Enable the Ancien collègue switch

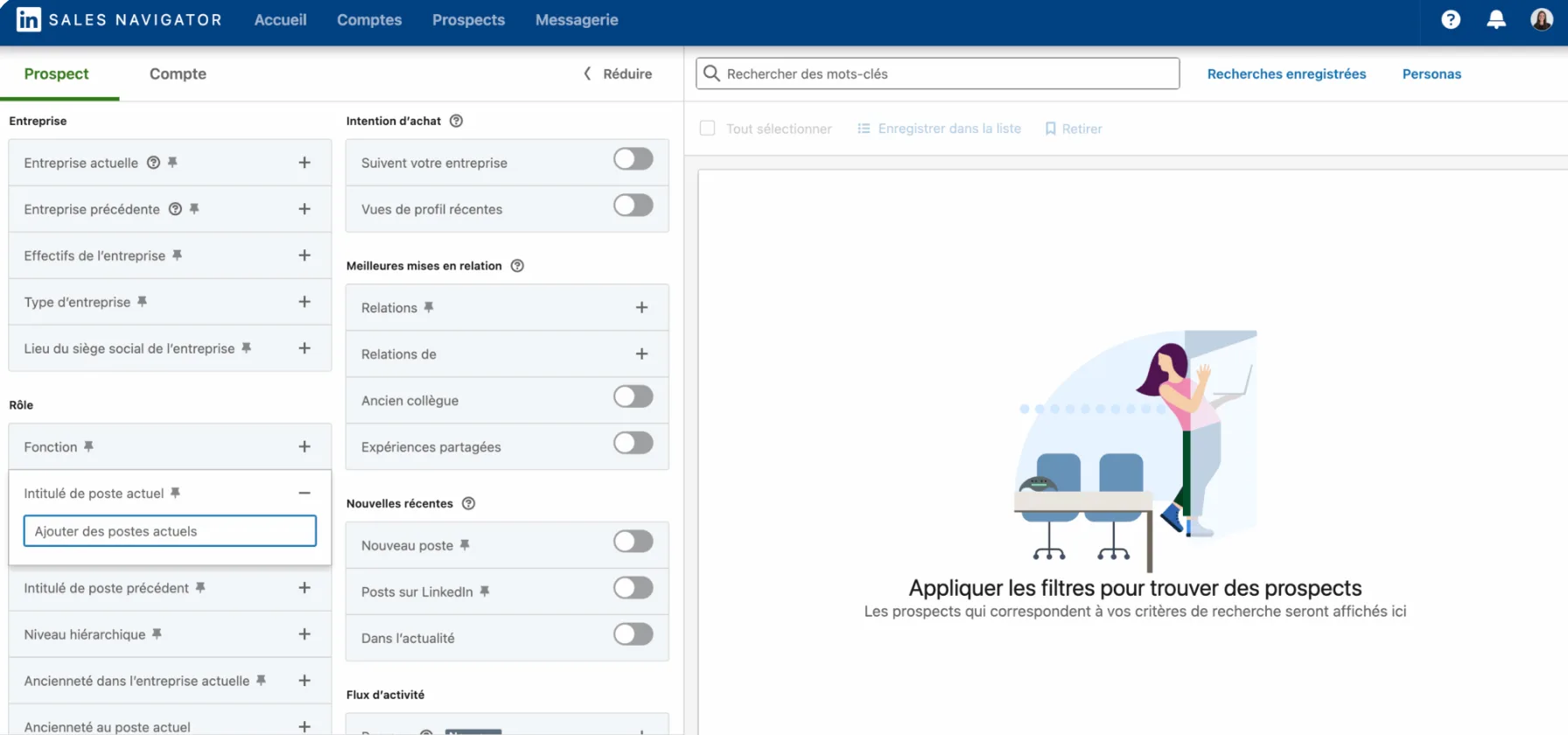click(633, 397)
